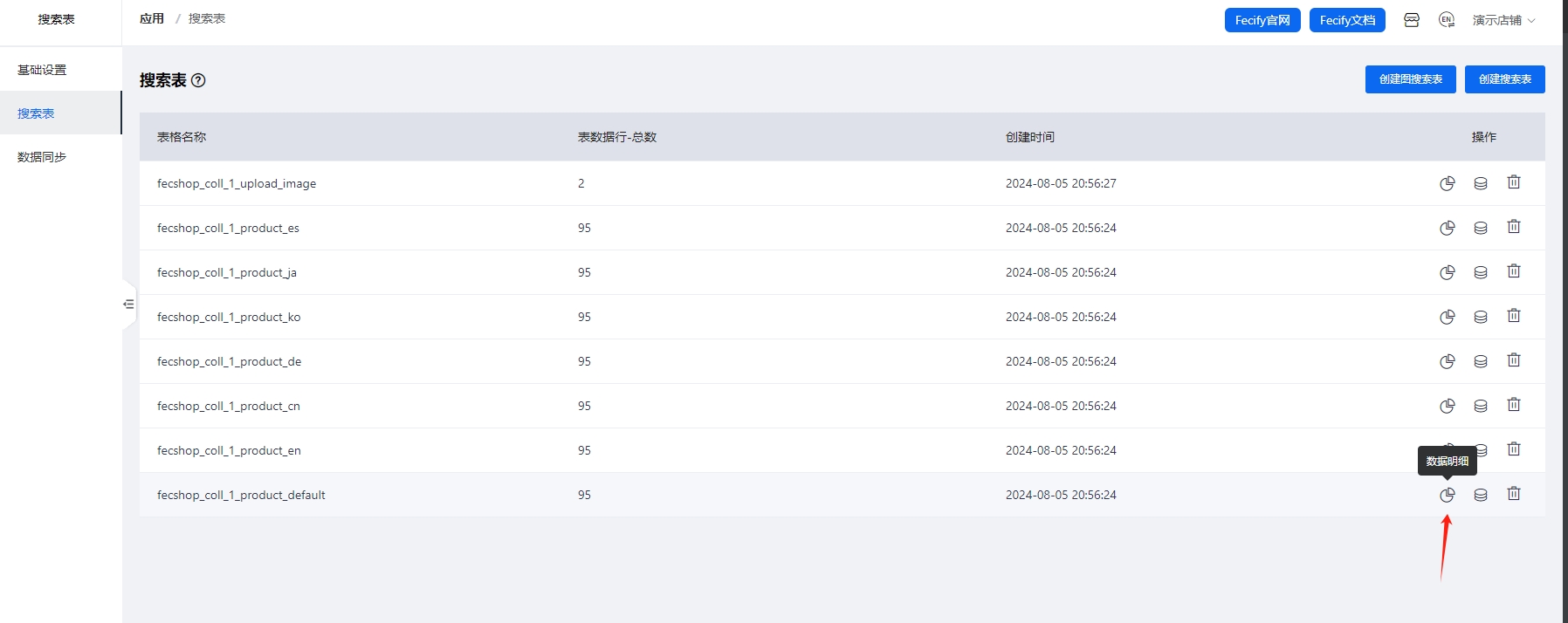This screenshot has height=623, width=1568.
Task: Go to 数据同步 in the sidebar
Action: click(60, 157)
